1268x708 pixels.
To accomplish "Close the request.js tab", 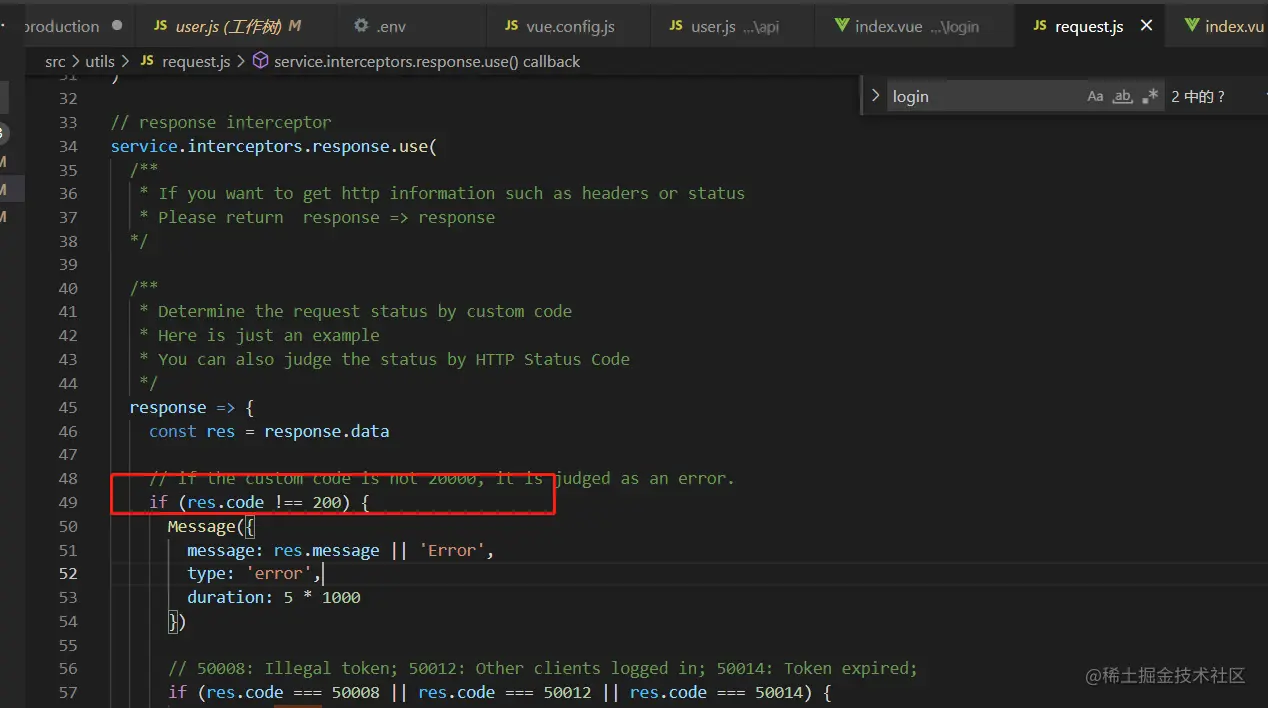I will [x=1146, y=26].
